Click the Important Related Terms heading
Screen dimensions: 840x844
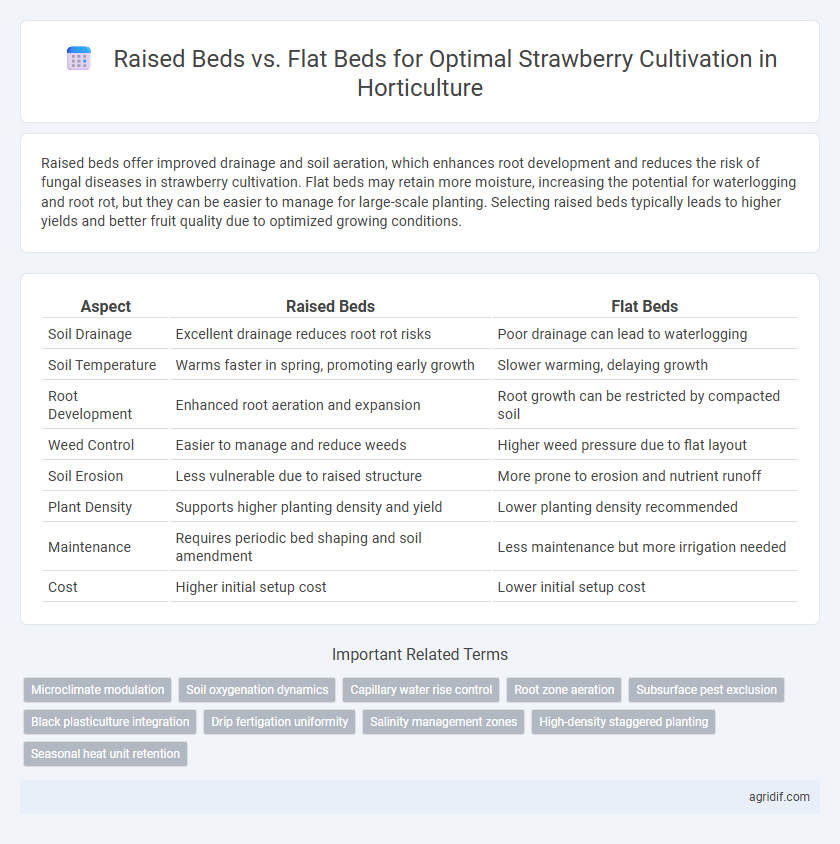point(420,655)
